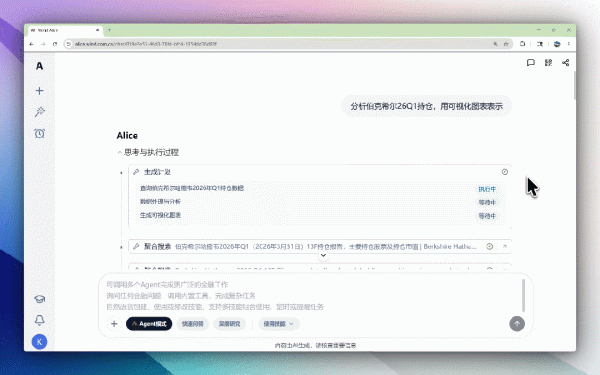Close the Wind Alice browser tab
Viewport: 600px width, 375px height.
tap(97, 30)
